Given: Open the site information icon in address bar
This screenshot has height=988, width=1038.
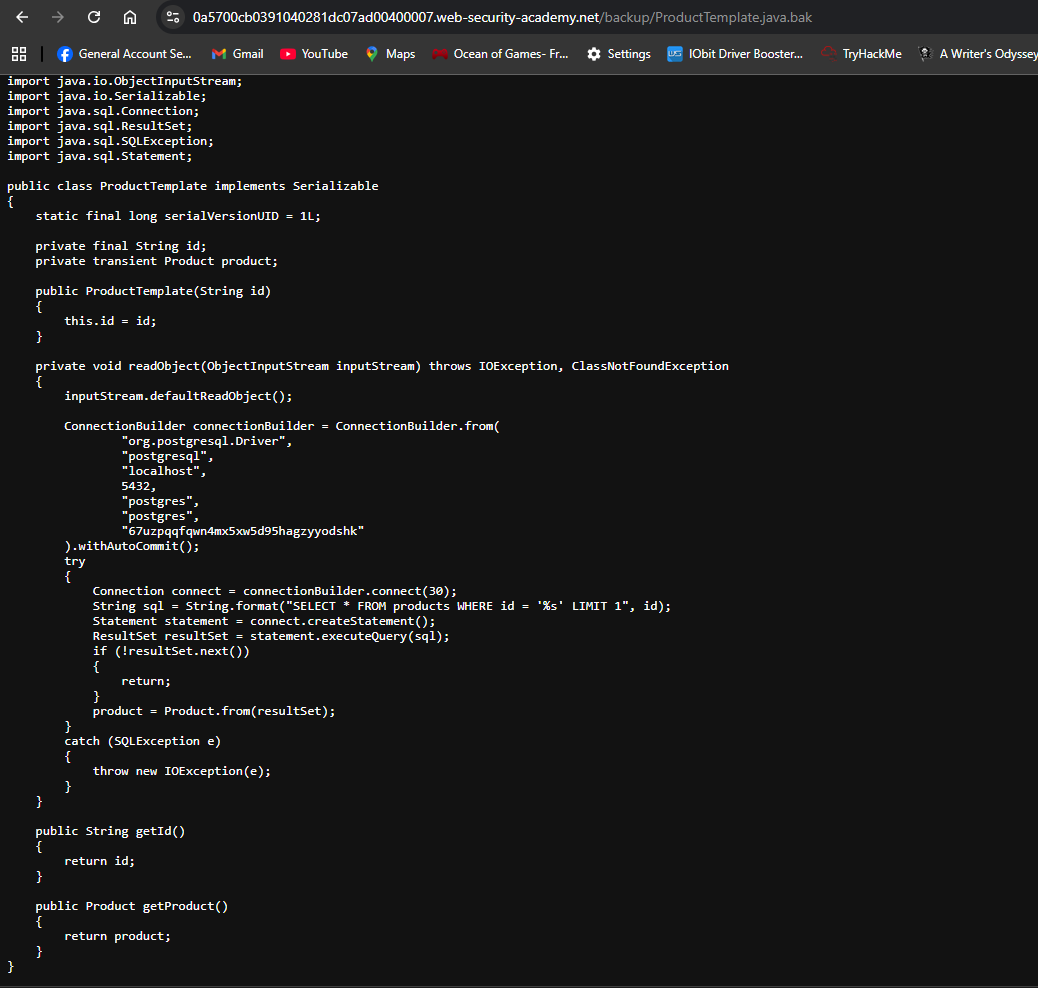Looking at the screenshot, I should [173, 17].
